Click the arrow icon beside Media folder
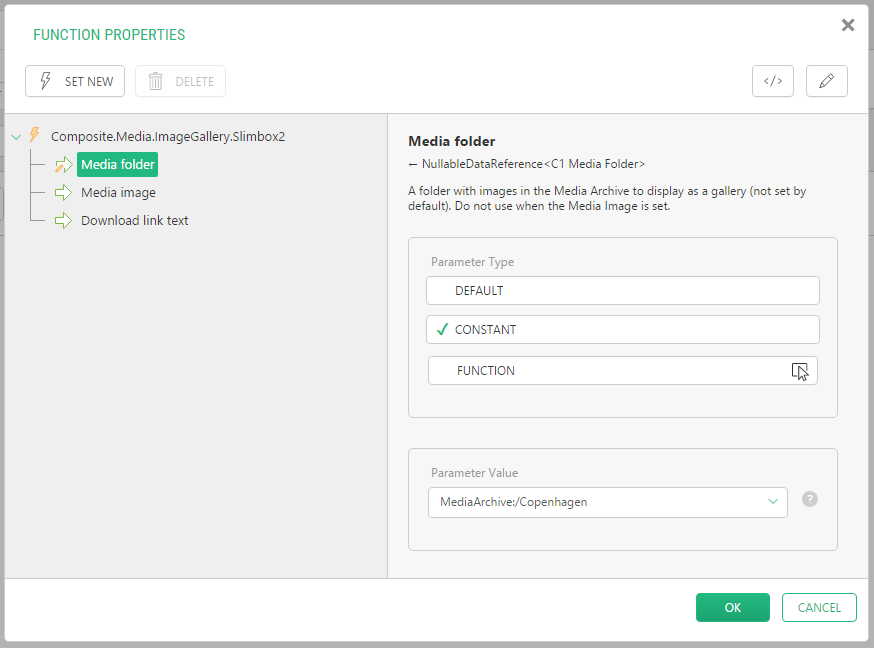The width and height of the screenshot is (874, 648). pos(64,165)
